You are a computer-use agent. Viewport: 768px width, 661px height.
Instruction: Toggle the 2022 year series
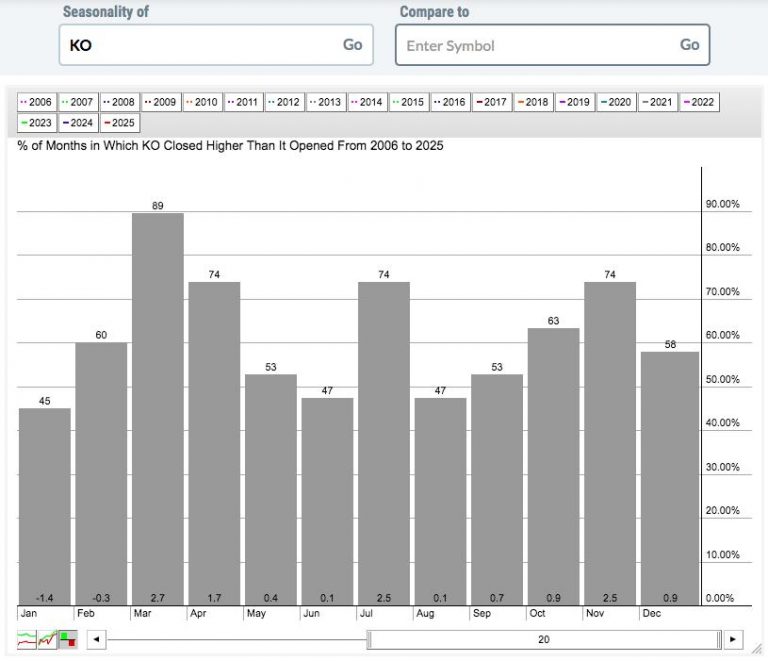(699, 102)
